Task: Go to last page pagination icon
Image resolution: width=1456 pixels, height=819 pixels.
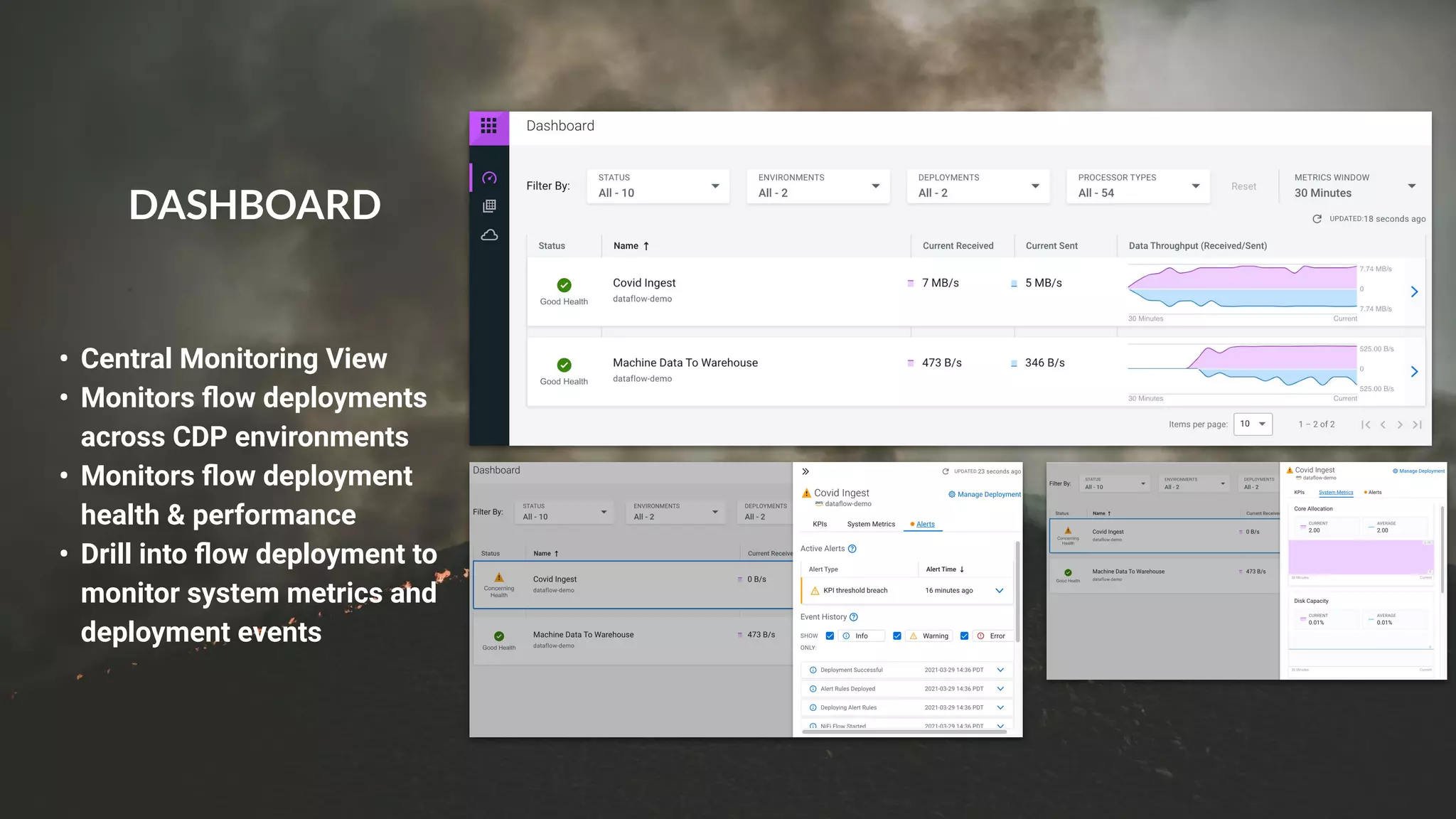Action: tap(1417, 424)
